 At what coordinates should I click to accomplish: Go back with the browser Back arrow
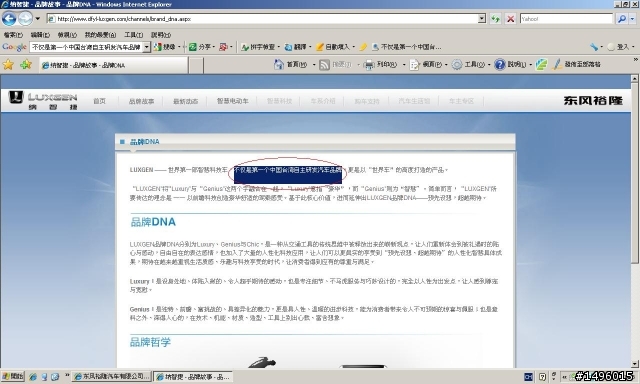[x=9, y=19]
